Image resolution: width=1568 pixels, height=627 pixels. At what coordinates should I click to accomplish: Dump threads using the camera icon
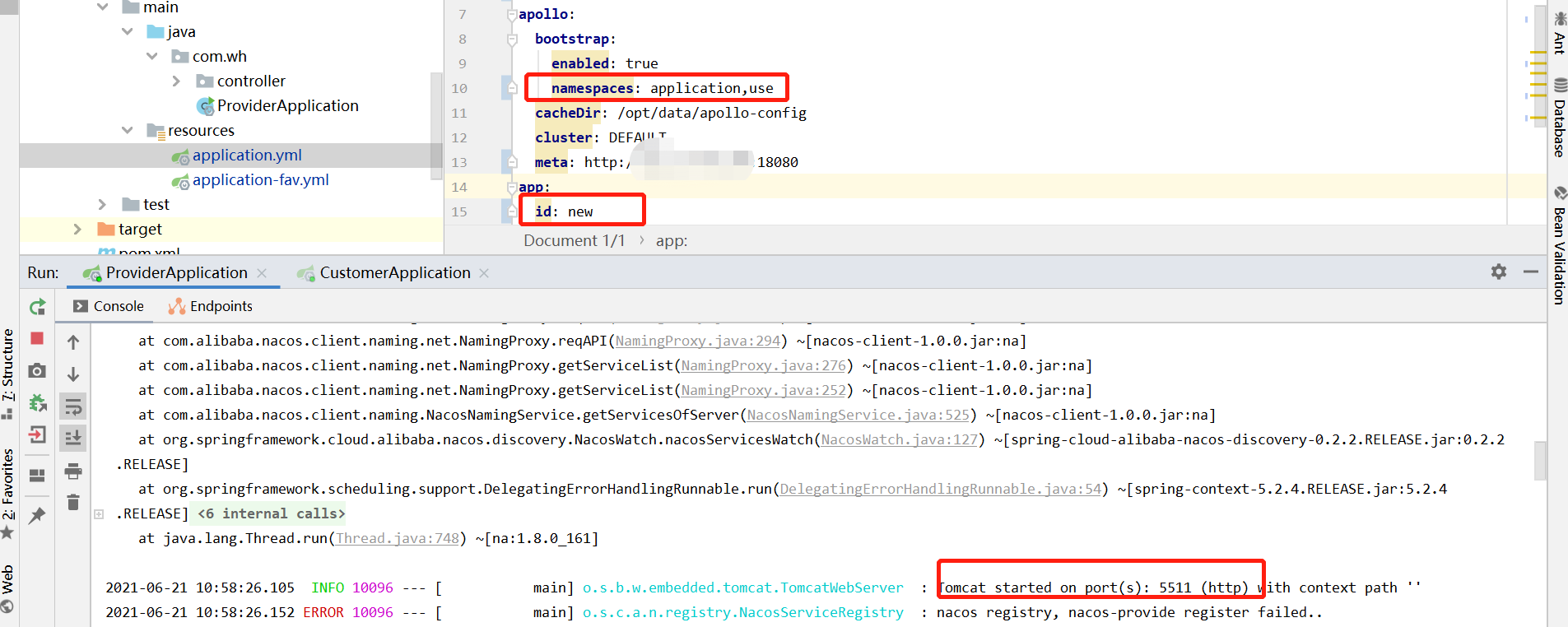pos(37,371)
